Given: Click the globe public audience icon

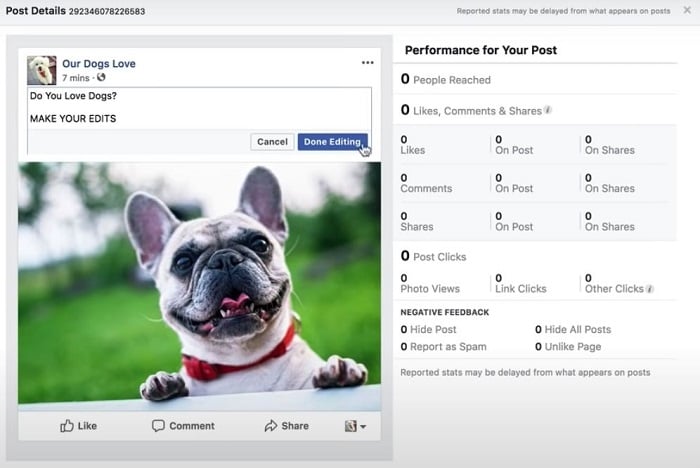Looking at the screenshot, I should click(x=101, y=77).
